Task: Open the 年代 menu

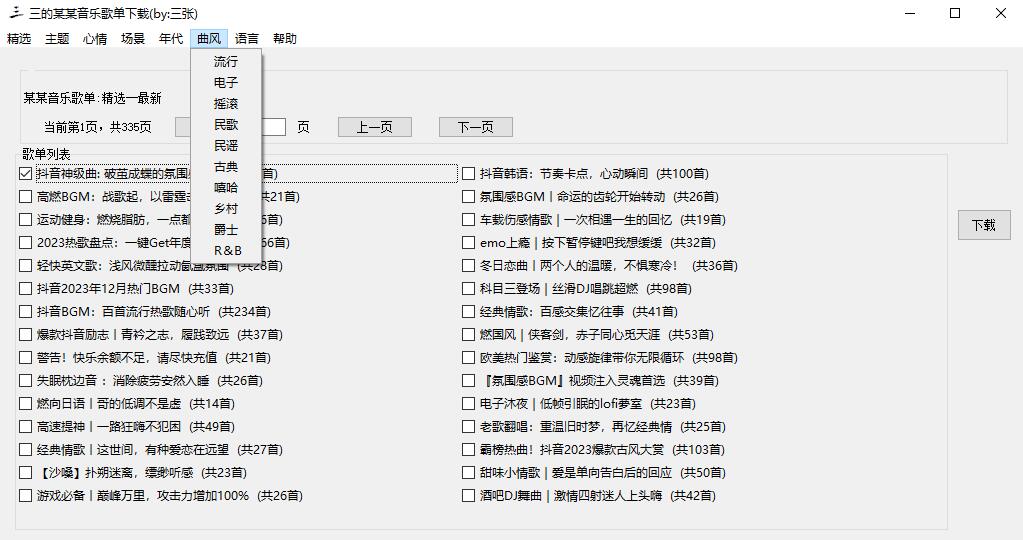Action: point(171,38)
